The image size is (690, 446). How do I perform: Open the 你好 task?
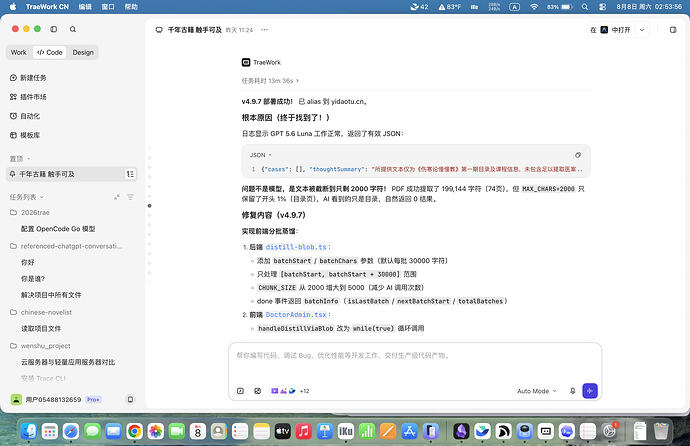28,263
